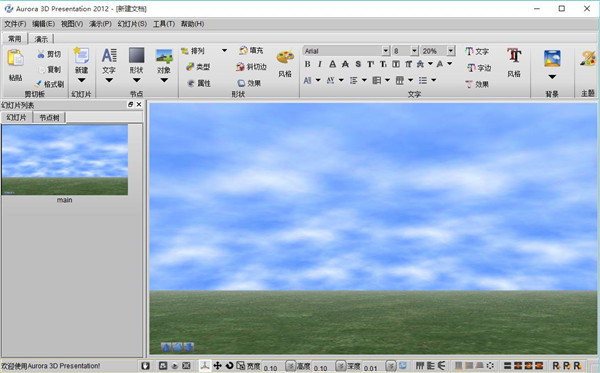Close the 幻灯片列表 panel

pyautogui.click(x=139, y=104)
